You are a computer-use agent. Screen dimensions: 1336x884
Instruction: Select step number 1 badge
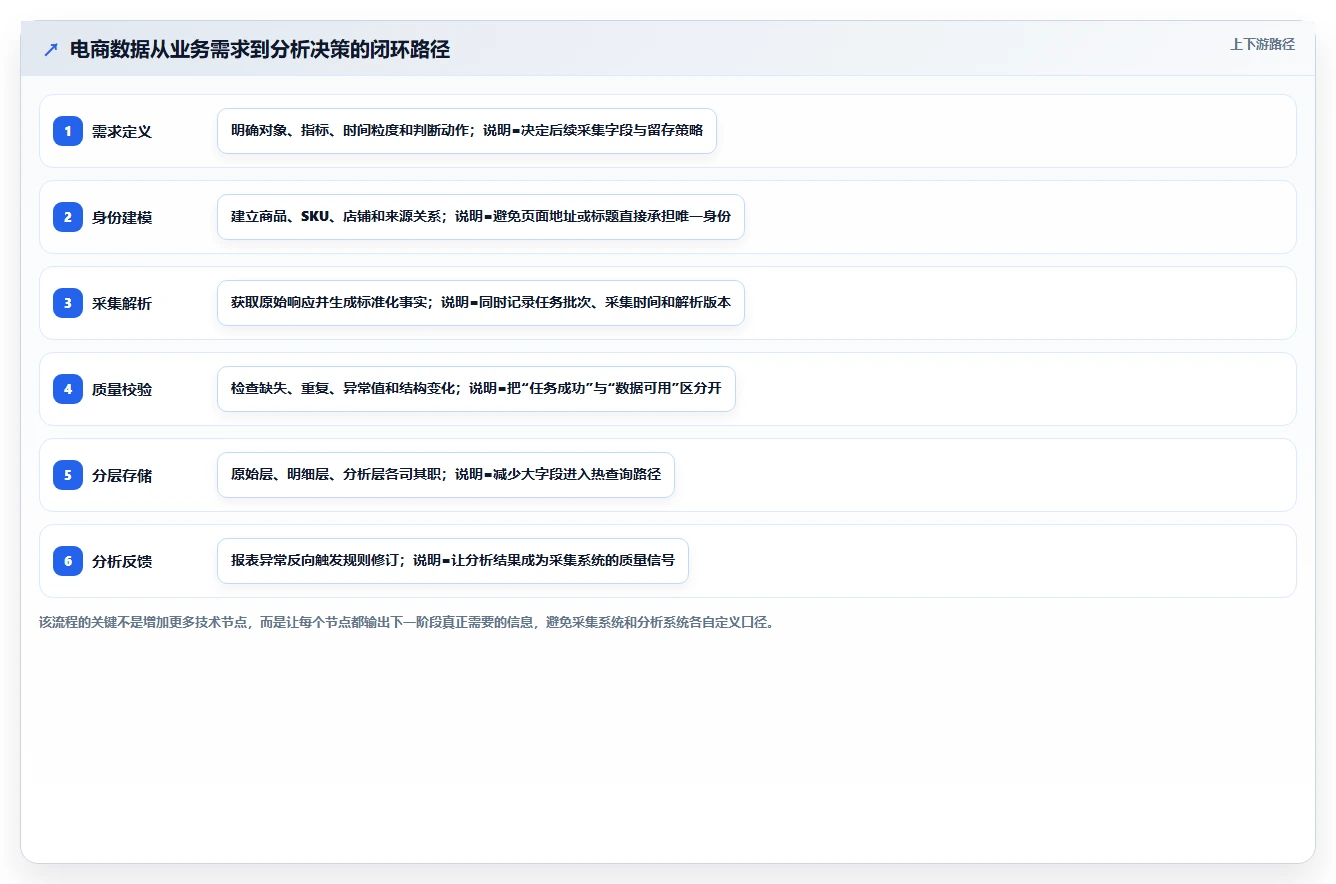(x=68, y=131)
